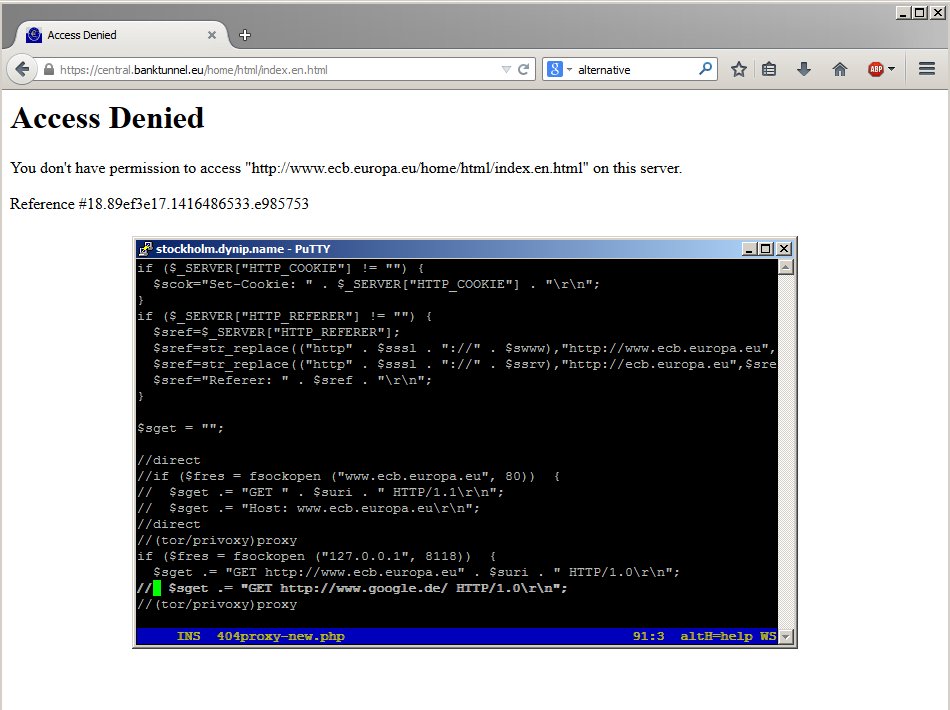This screenshot has height=710, width=950.
Task: Click the '404proxy-new.php' filename in status bar
Action: (x=281, y=636)
